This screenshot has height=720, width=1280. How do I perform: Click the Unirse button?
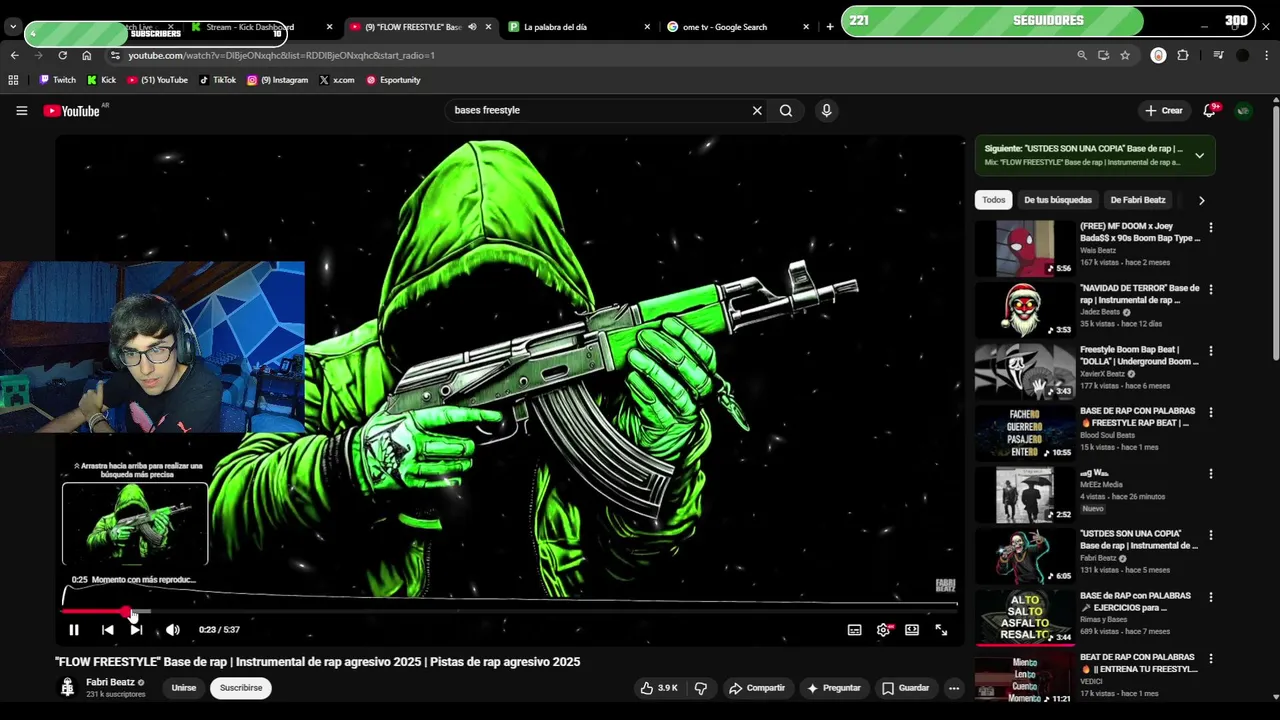pyautogui.click(x=184, y=688)
